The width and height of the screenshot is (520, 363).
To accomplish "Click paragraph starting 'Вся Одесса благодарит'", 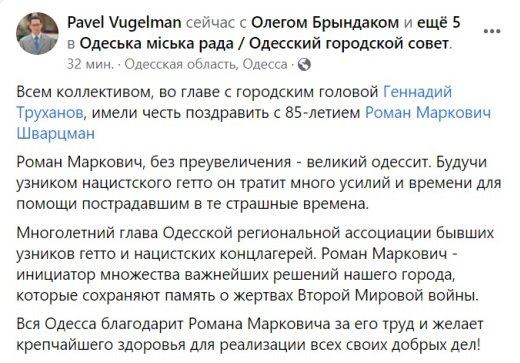I will pos(250,334).
